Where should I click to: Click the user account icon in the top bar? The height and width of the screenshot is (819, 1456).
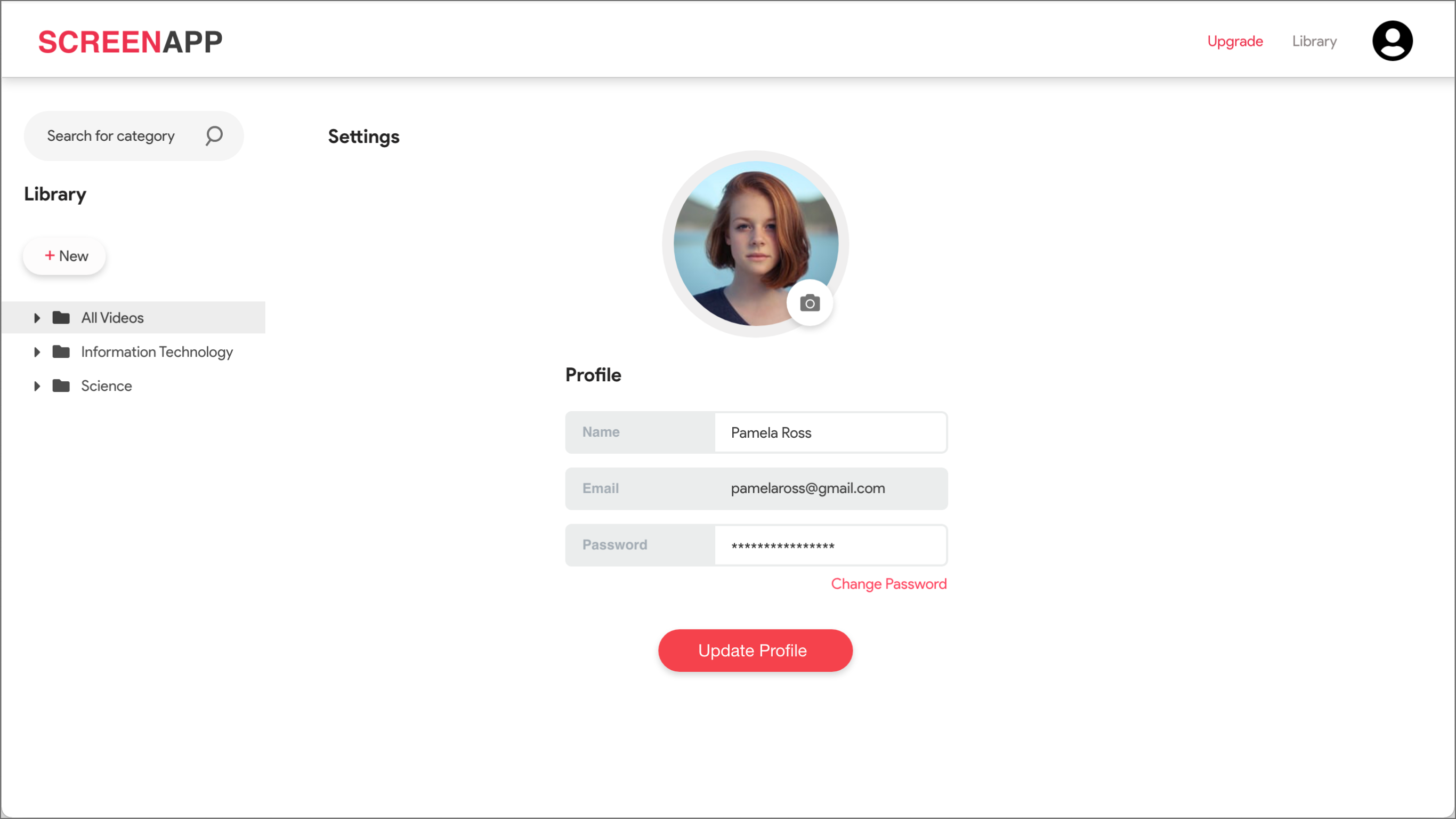click(1392, 40)
